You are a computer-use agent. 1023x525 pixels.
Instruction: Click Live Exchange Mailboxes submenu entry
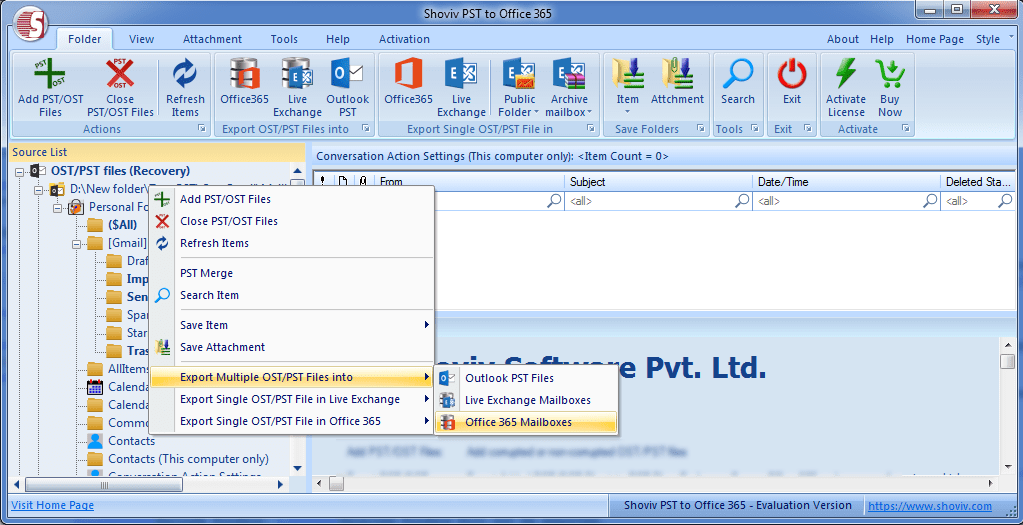pyautogui.click(x=525, y=400)
